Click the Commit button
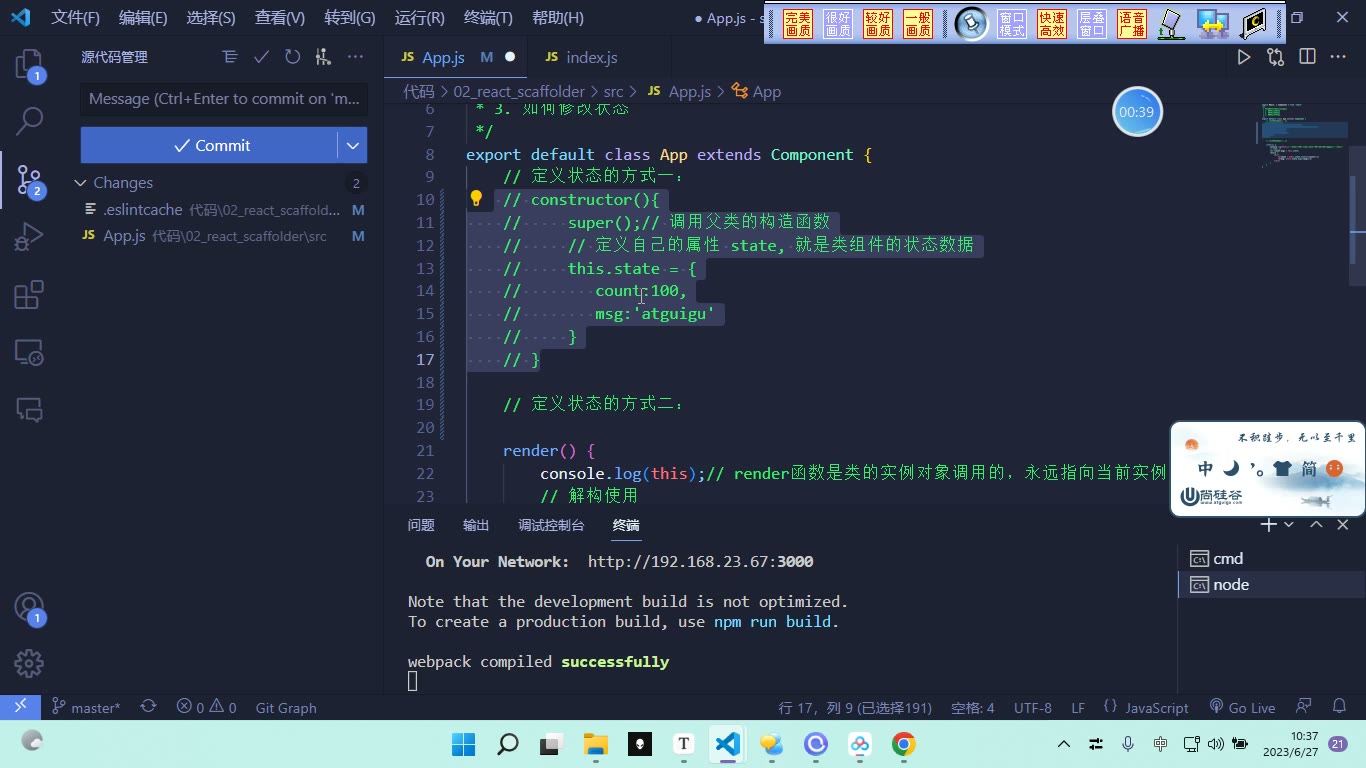 [x=209, y=145]
